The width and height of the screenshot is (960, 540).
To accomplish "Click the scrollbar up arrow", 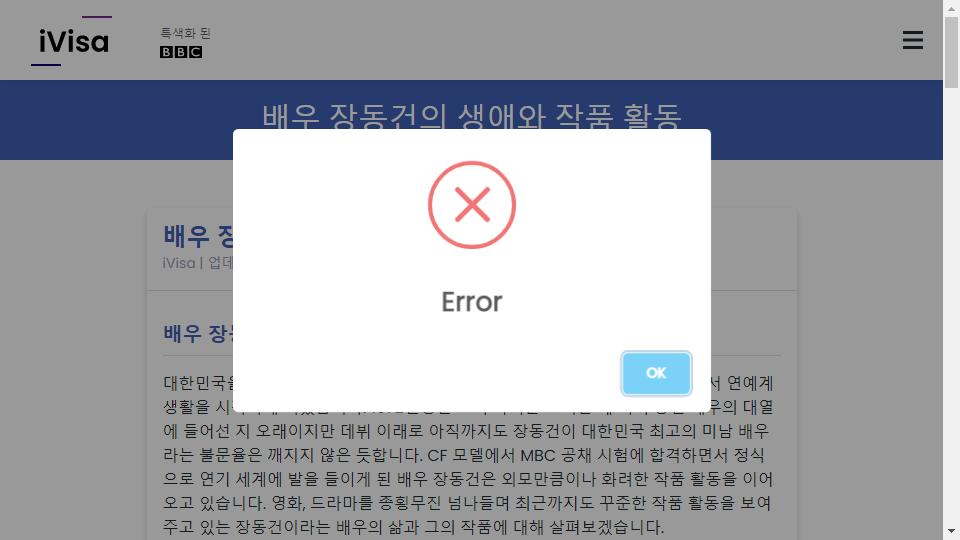I will [951, 8].
